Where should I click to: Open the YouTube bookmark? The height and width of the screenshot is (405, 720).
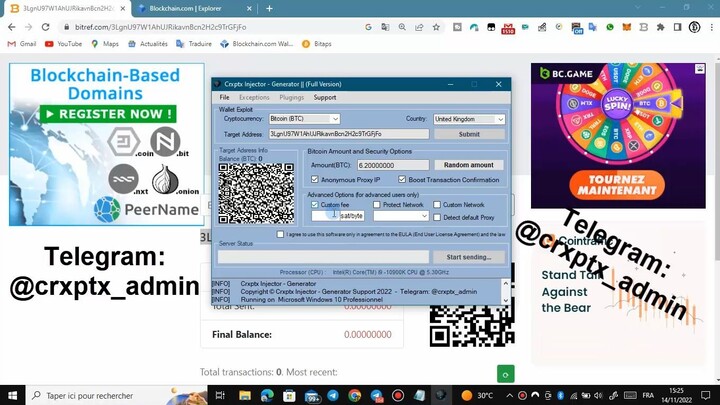pos(63,44)
